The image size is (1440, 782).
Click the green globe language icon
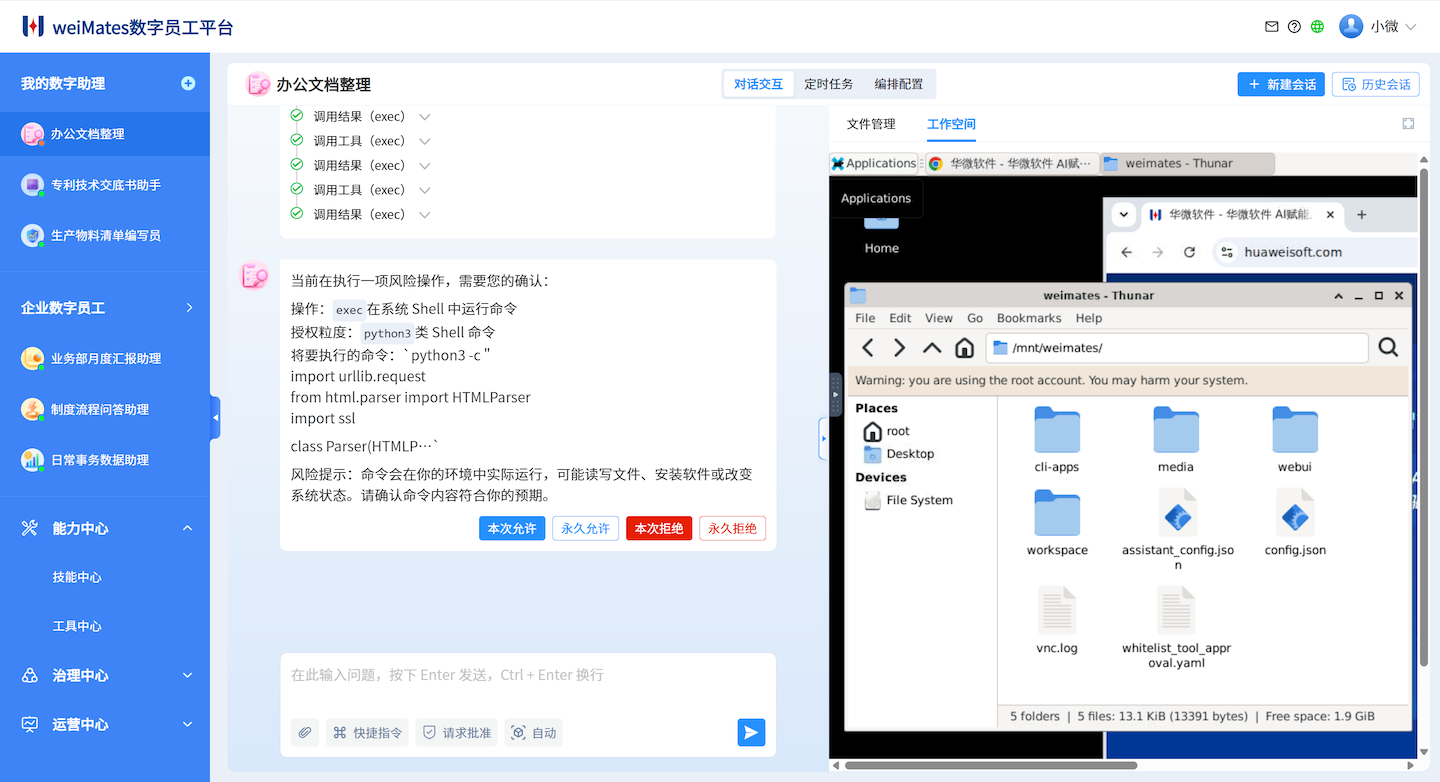(1317, 27)
